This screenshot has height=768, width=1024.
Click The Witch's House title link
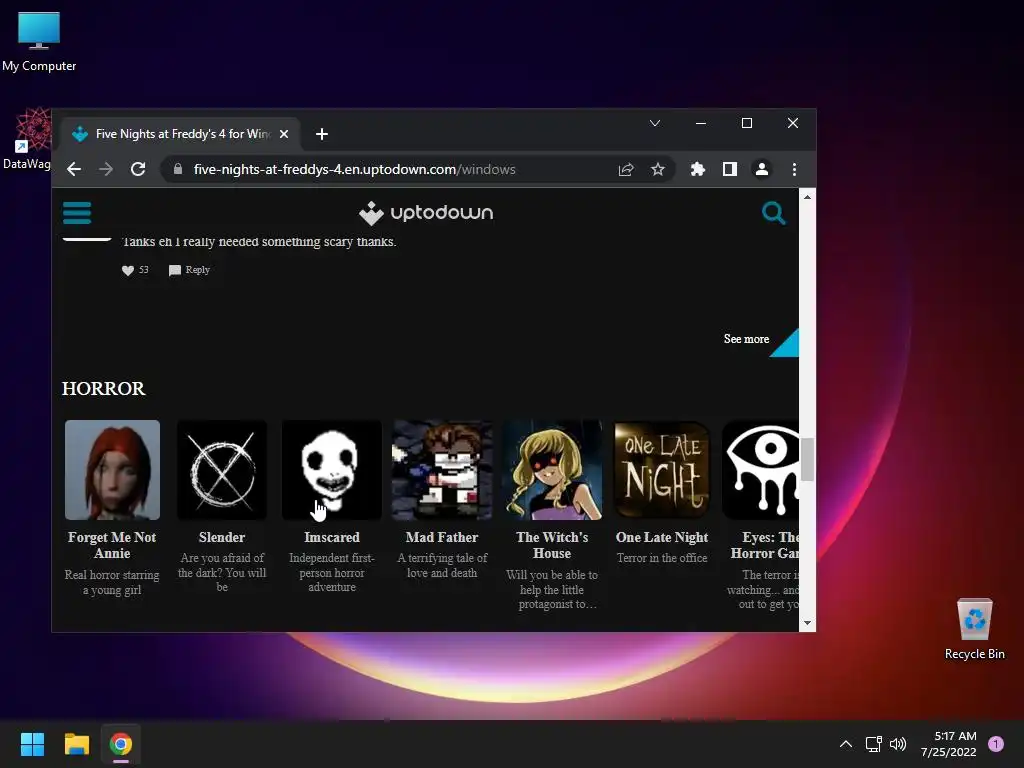coord(552,545)
